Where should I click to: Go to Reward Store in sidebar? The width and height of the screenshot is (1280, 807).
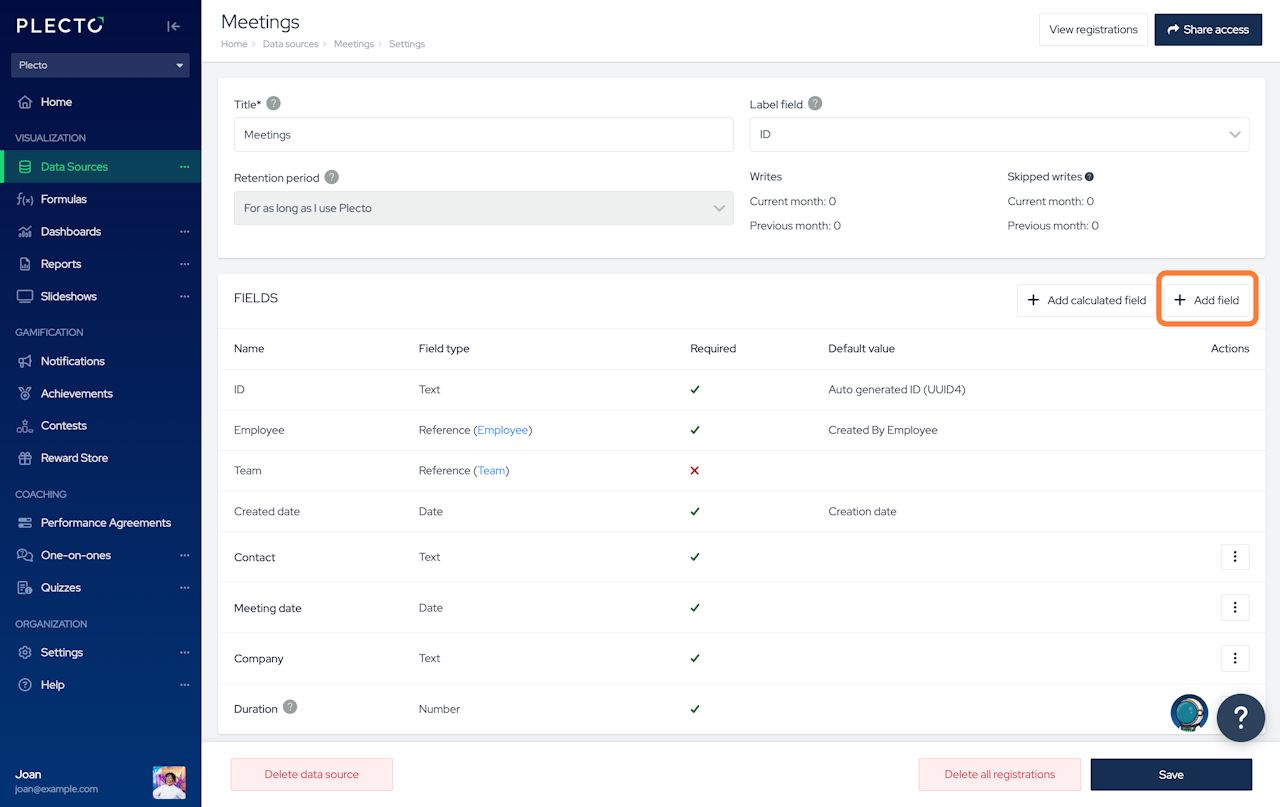74,458
